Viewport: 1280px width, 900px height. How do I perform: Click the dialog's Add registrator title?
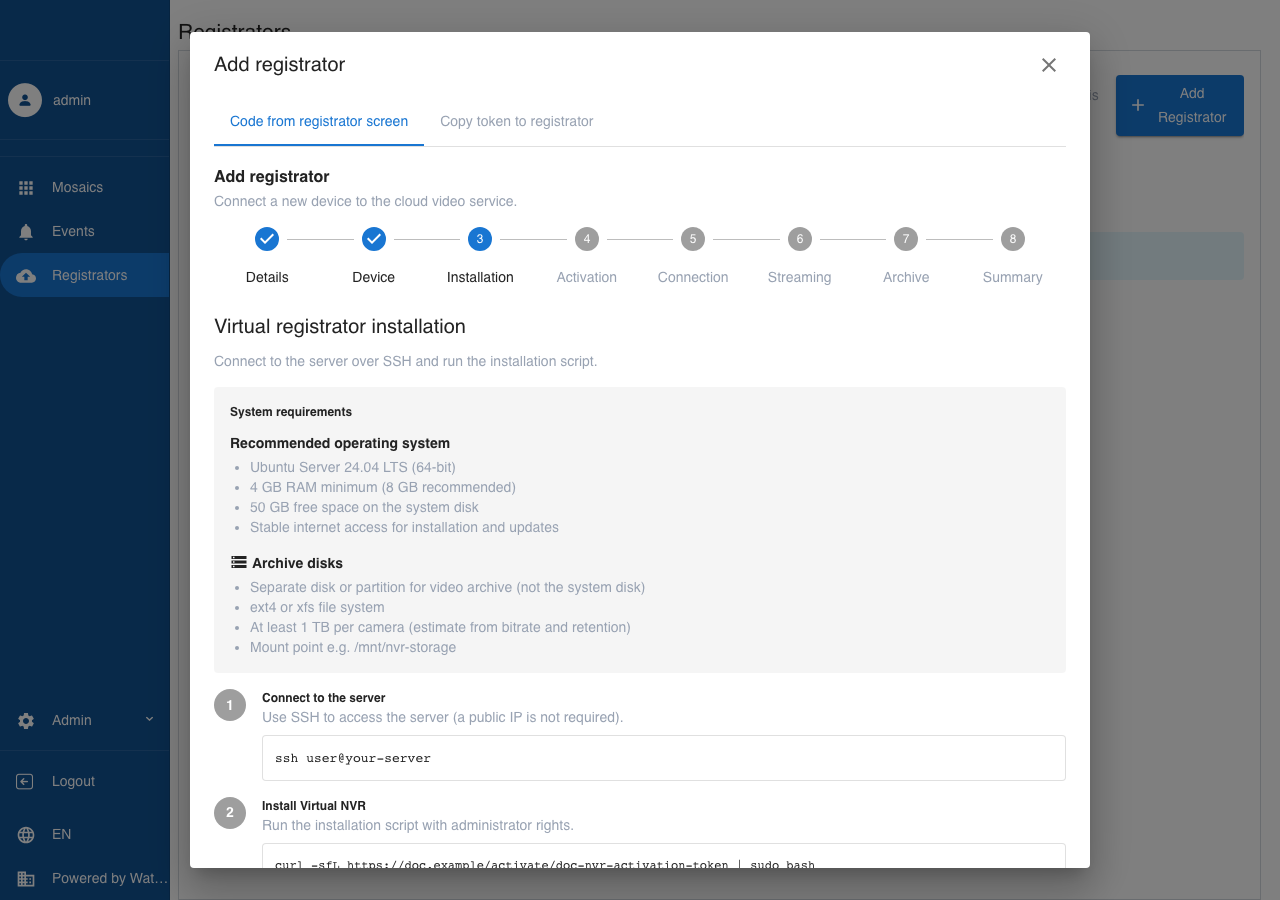point(280,65)
